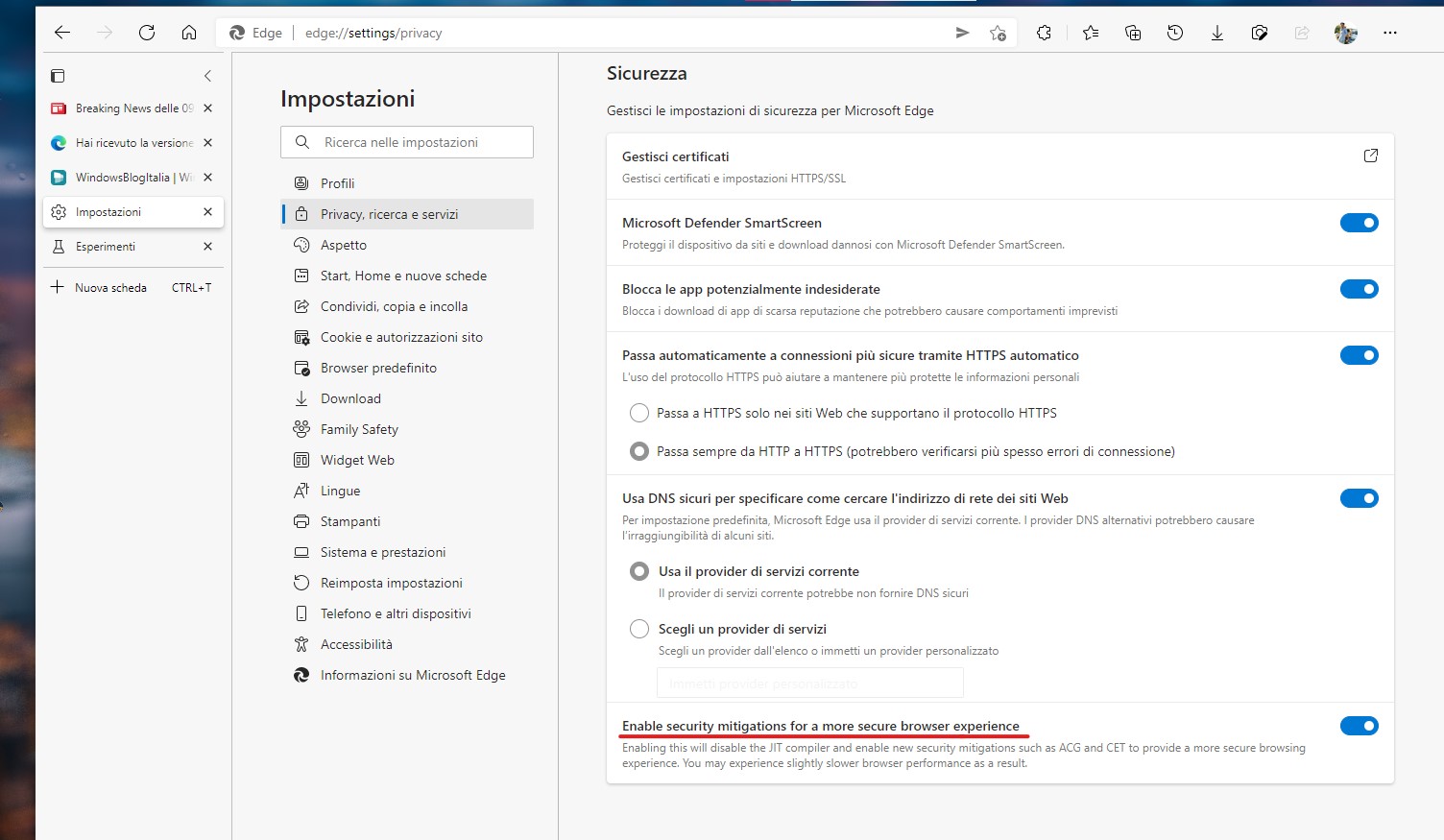Click the profile avatar picture

pyautogui.click(x=1346, y=33)
